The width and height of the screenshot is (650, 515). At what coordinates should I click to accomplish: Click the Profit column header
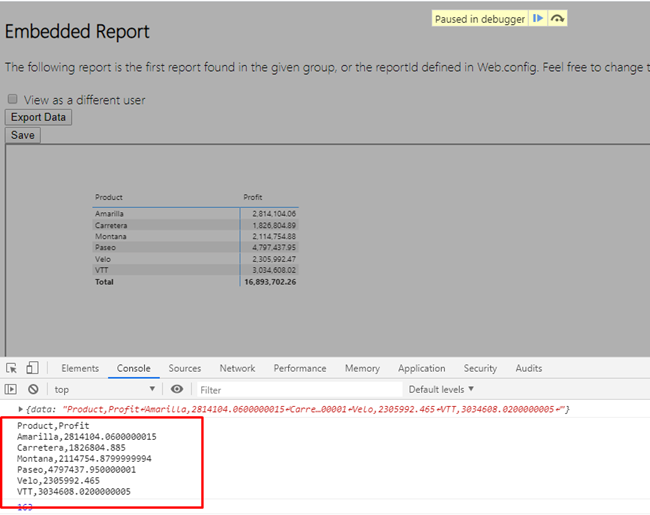point(252,197)
